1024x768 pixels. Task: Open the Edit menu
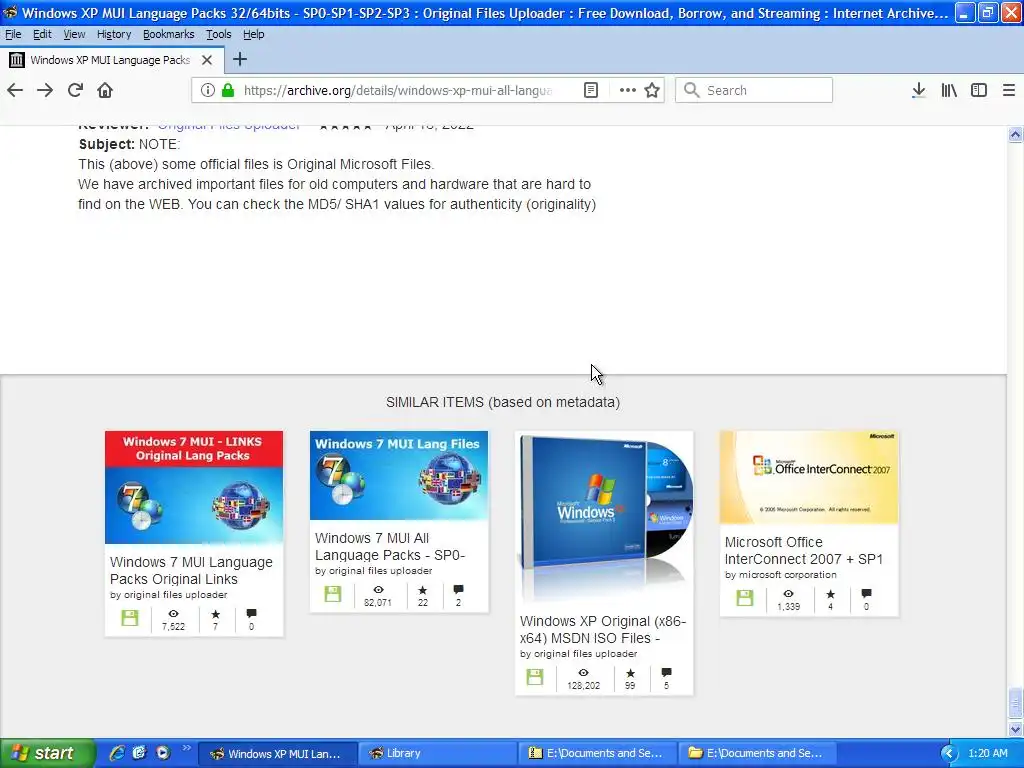coord(42,34)
